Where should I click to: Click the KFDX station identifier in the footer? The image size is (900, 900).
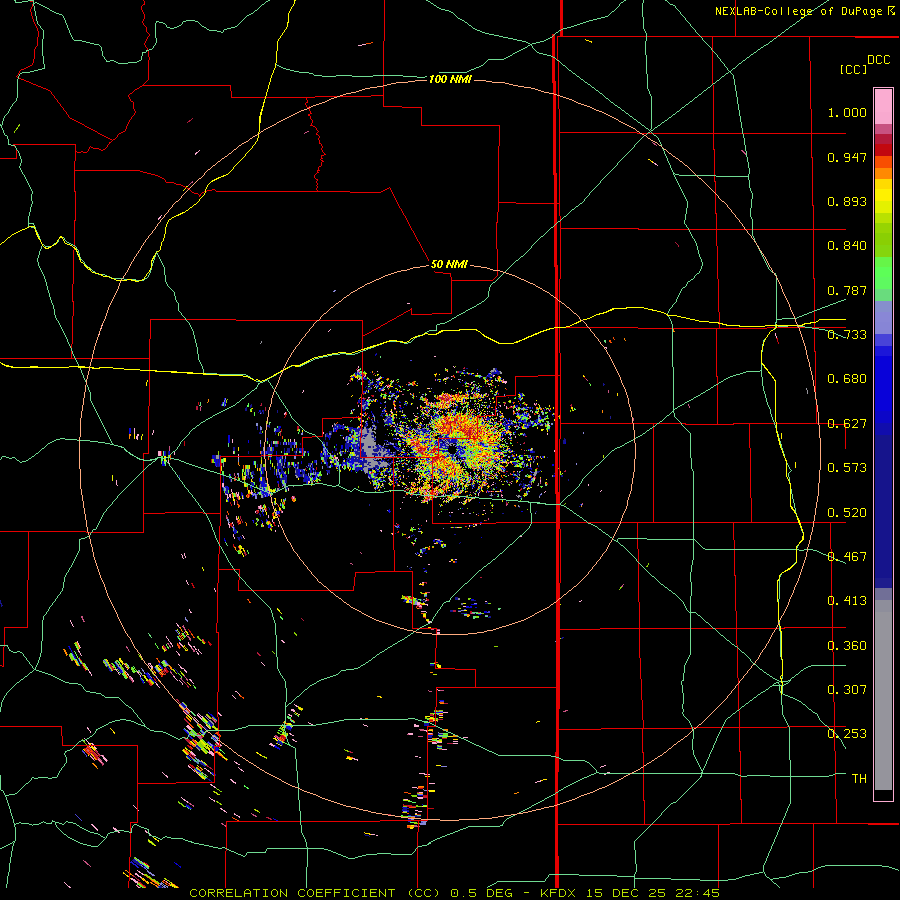(x=560, y=893)
